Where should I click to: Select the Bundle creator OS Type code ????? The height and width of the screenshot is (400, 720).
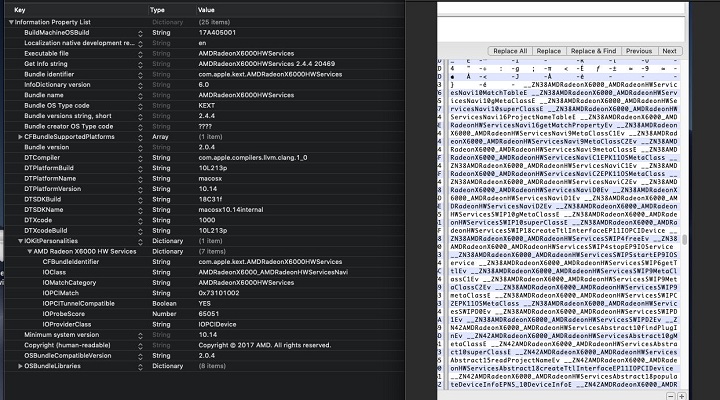(x=205, y=126)
